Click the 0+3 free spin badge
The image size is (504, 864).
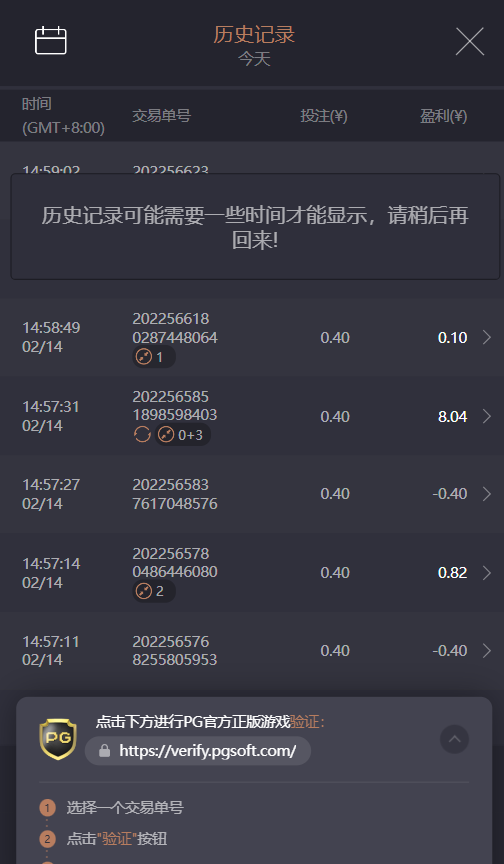pyautogui.click(x=182, y=435)
